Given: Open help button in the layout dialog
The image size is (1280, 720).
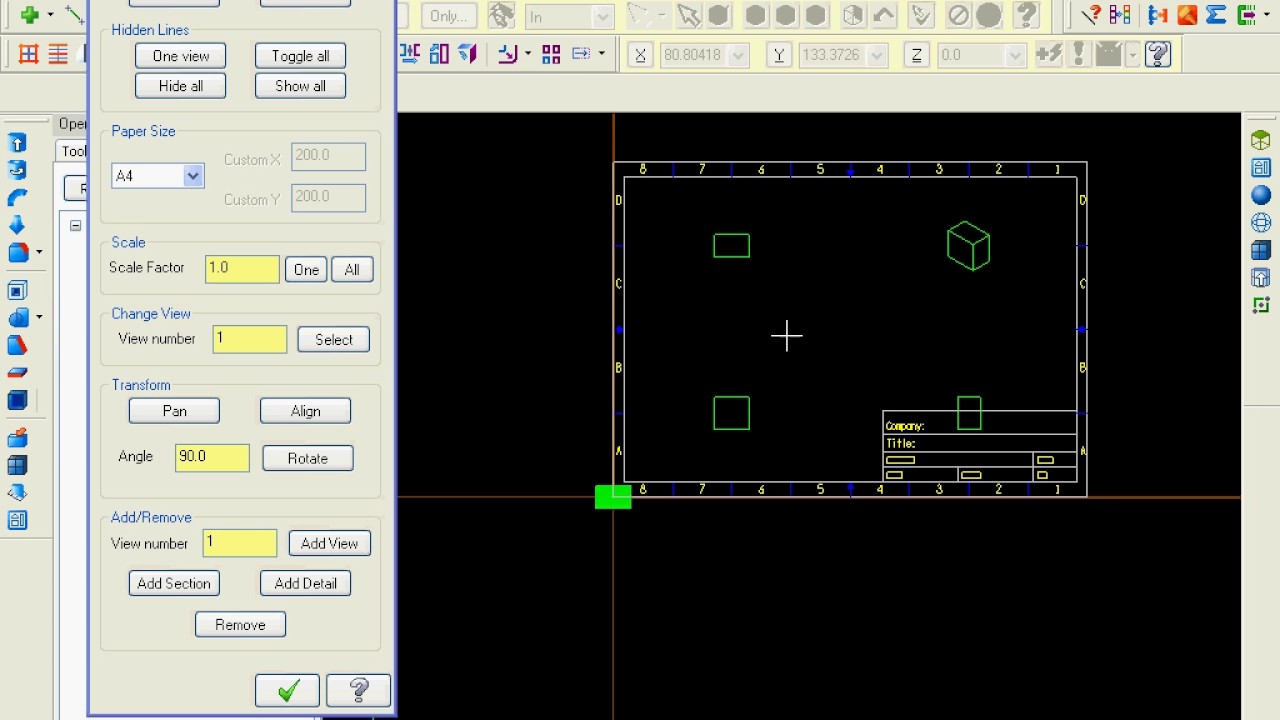Looking at the screenshot, I should (x=358, y=691).
